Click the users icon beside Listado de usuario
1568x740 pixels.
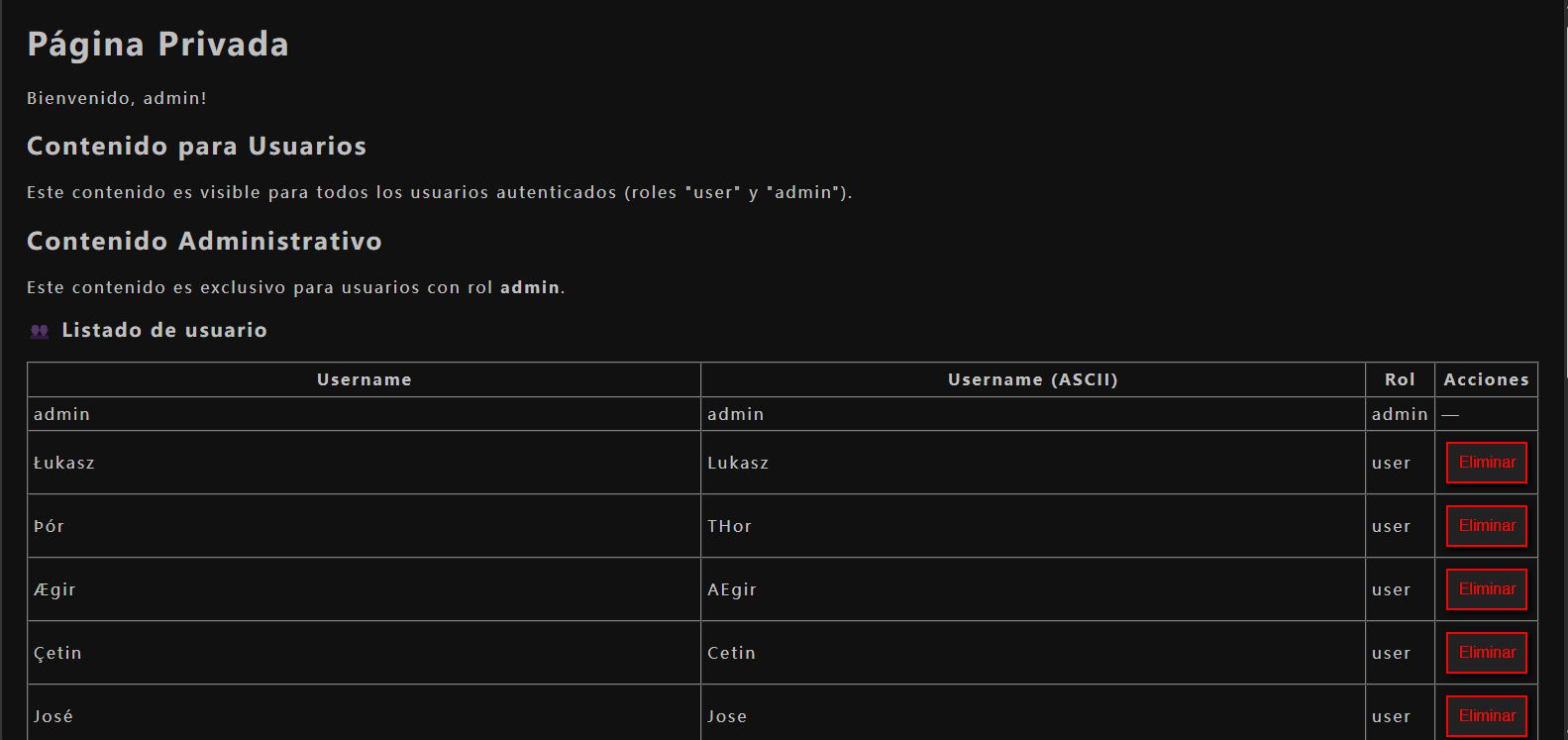[40, 331]
